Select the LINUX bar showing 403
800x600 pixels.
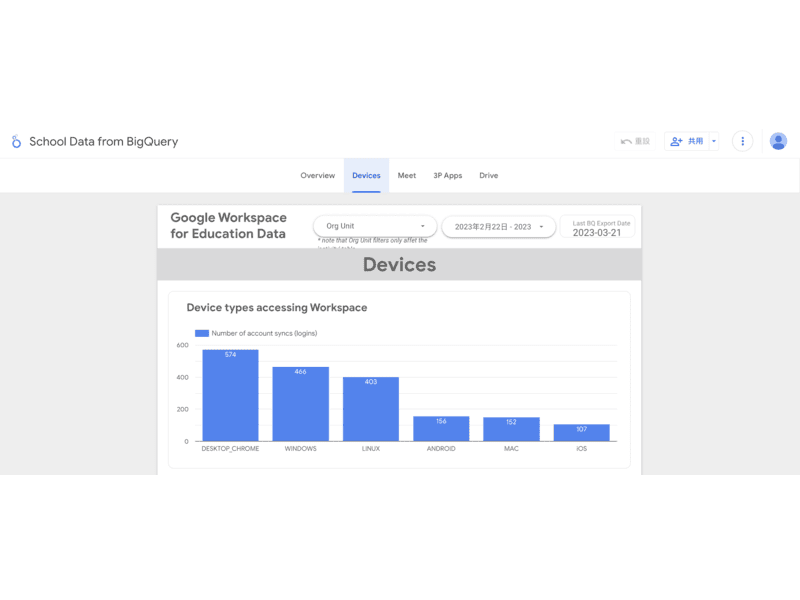click(371, 409)
